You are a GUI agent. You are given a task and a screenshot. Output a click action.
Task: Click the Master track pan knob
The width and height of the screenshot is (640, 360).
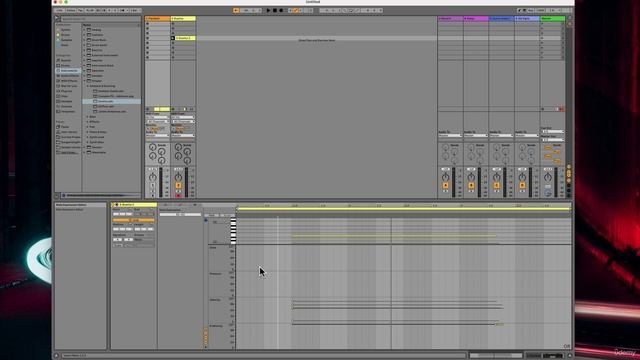(548, 177)
